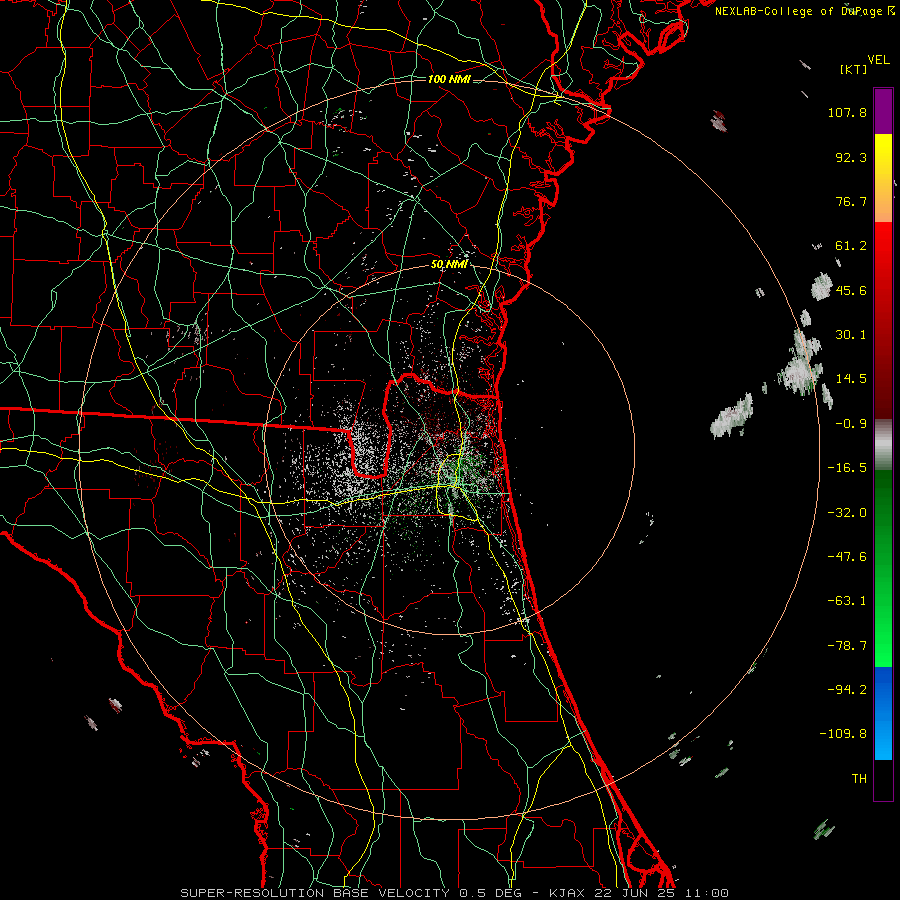The width and height of the screenshot is (900, 900).
Task: Click the 45.6 legend value
Action: pyautogui.click(x=851, y=290)
